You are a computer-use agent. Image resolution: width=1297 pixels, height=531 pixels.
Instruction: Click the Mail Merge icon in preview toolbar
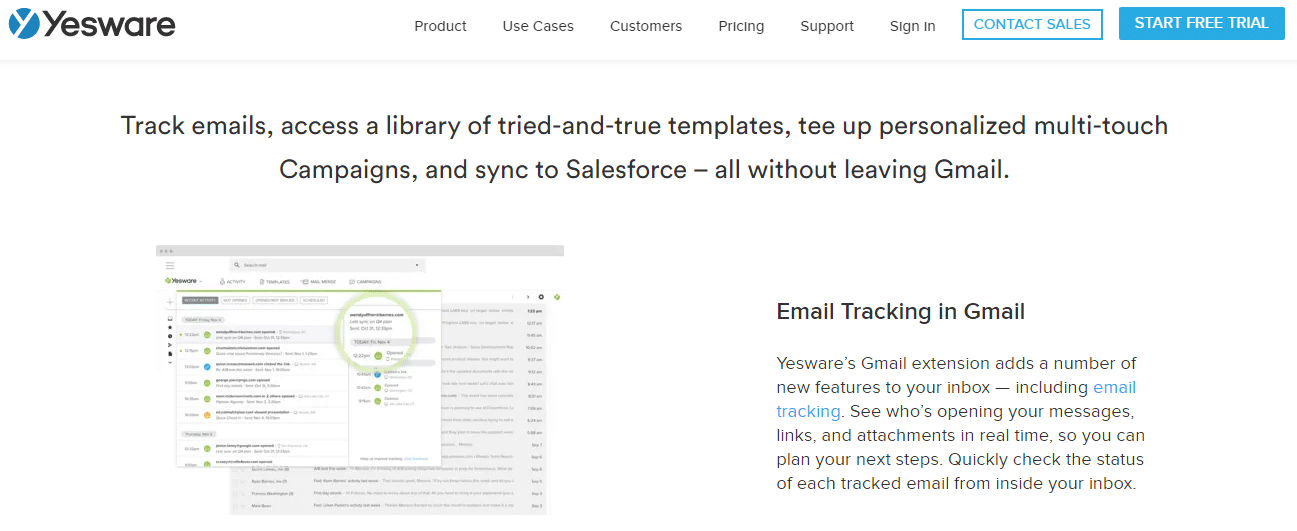(x=304, y=282)
